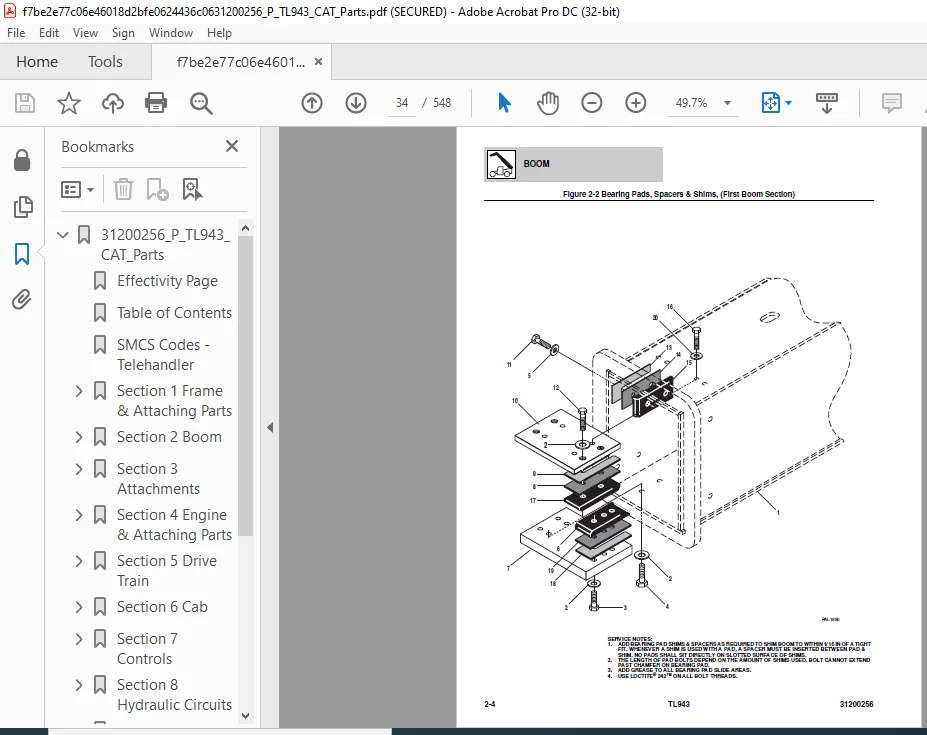Click the page number field showing 34
Image resolution: width=927 pixels, height=735 pixels.
point(402,103)
